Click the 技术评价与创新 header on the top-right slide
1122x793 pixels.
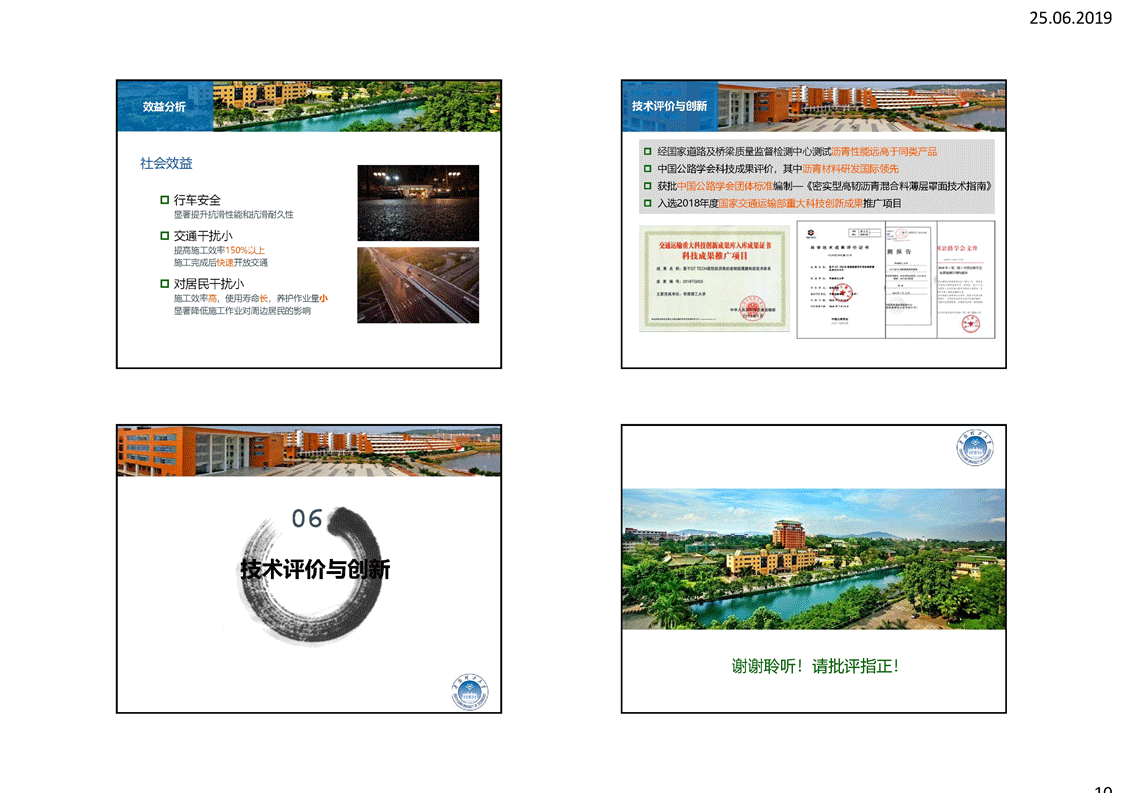tap(669, 106)
